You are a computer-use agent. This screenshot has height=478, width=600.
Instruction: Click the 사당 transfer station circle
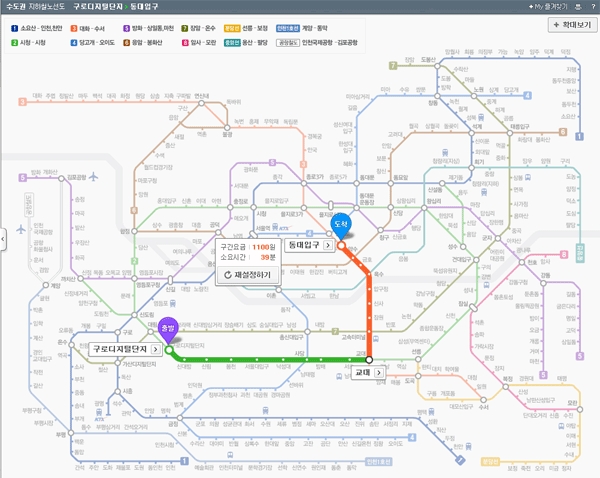point(307,360)
